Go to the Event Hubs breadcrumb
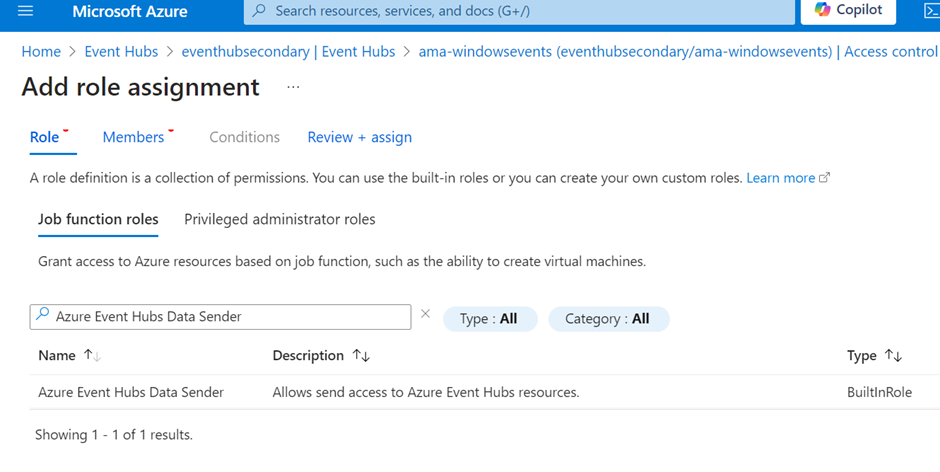The image size is (940, 472). 121,52
